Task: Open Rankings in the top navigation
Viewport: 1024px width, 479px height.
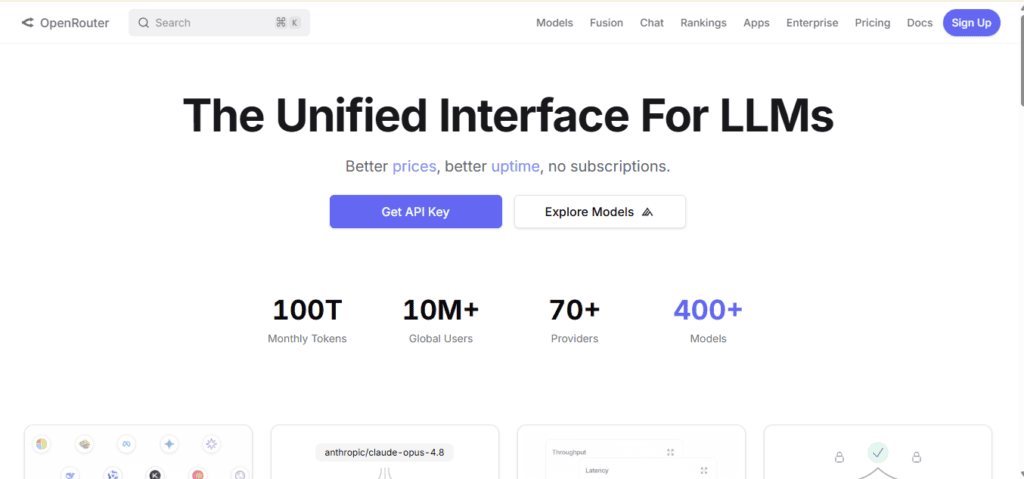Action: tap(703, 23)
